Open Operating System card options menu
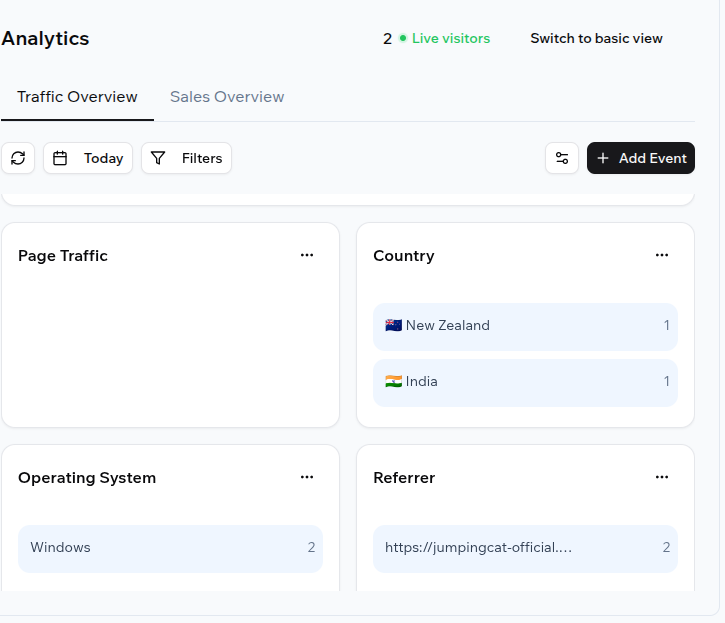This screenshot has height=623, width=725. (x=307, y=477)
